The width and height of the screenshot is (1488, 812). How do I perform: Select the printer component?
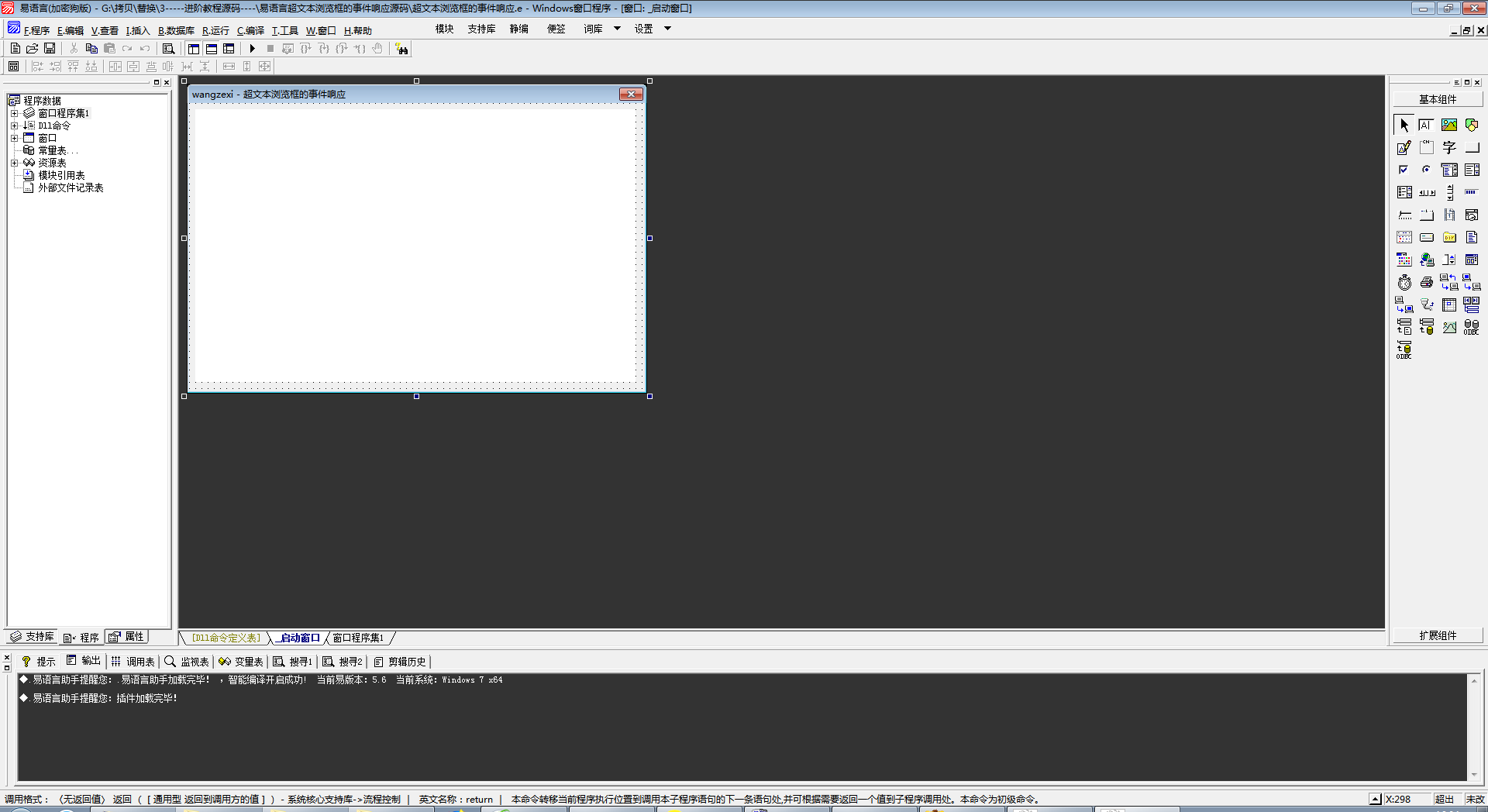tap(1426, 282)
